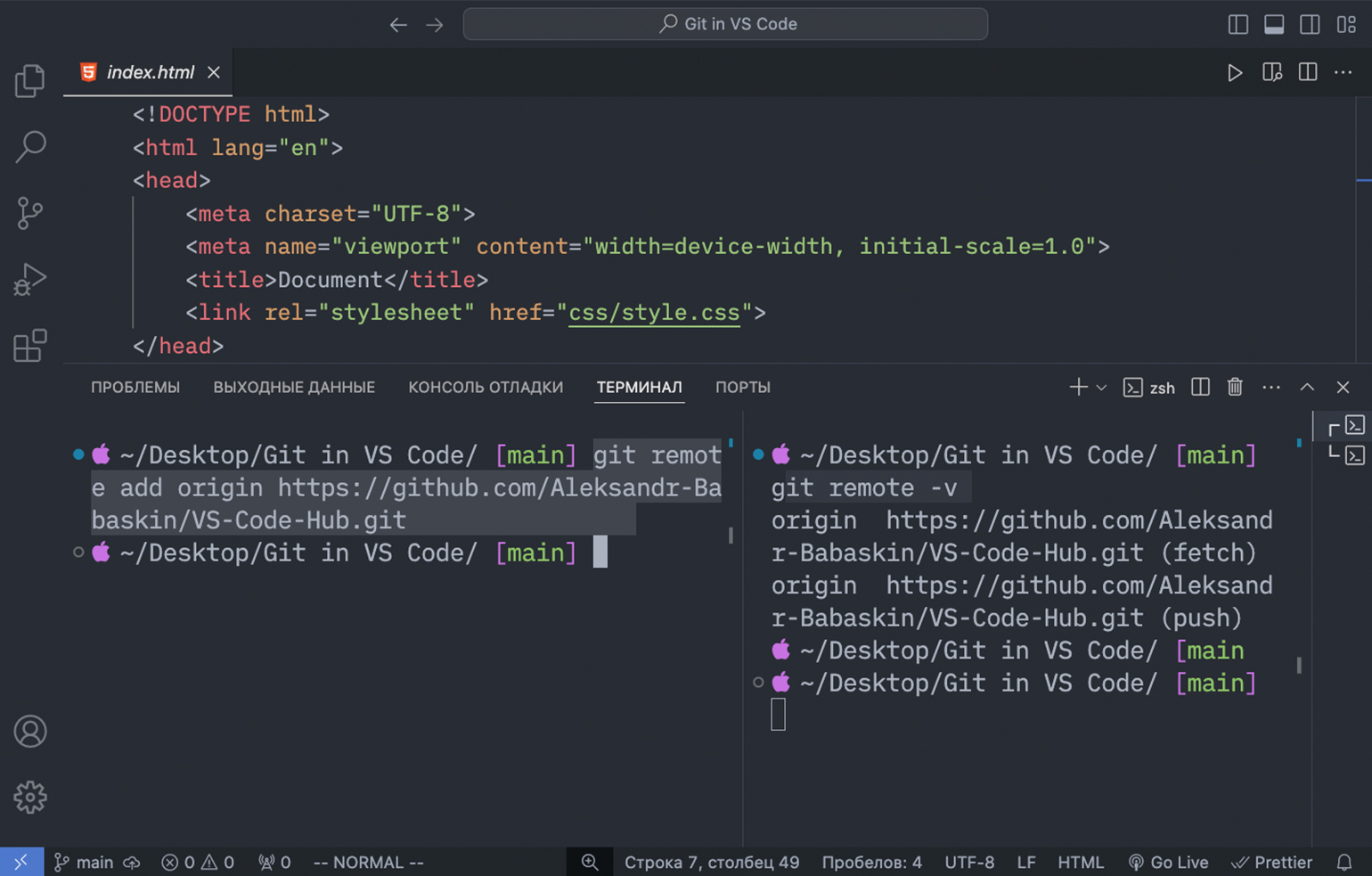
Task: Open the Customize Layout icon
Action: click(x=1346, y=24)
